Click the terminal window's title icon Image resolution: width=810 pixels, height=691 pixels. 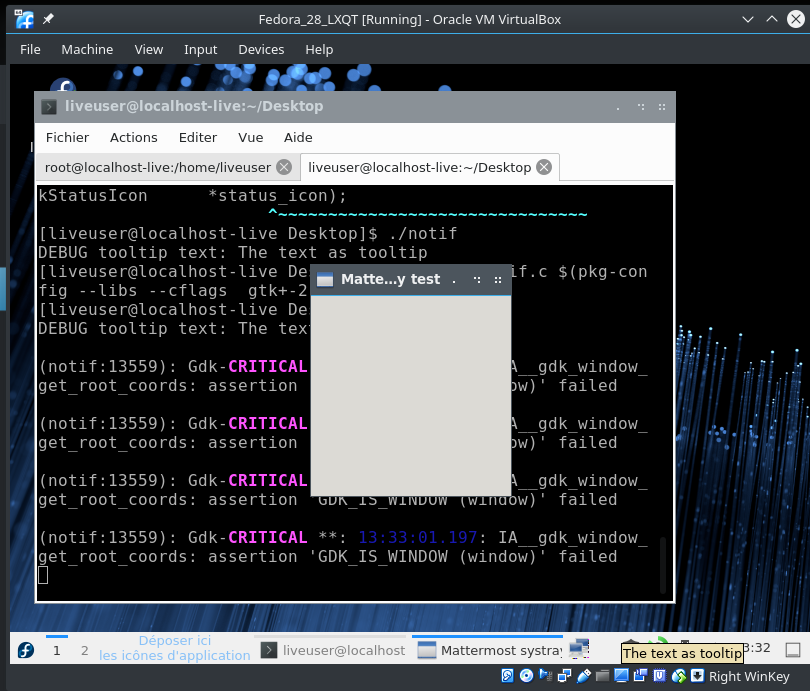tap(49, 107)
